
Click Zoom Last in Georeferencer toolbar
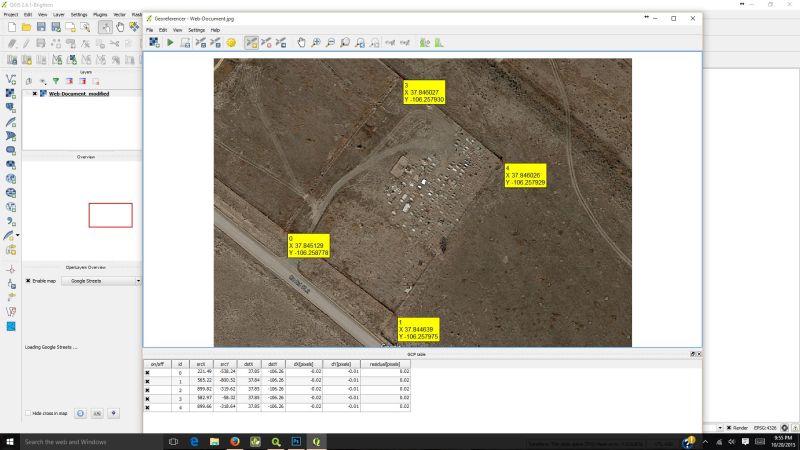(360, 43)
